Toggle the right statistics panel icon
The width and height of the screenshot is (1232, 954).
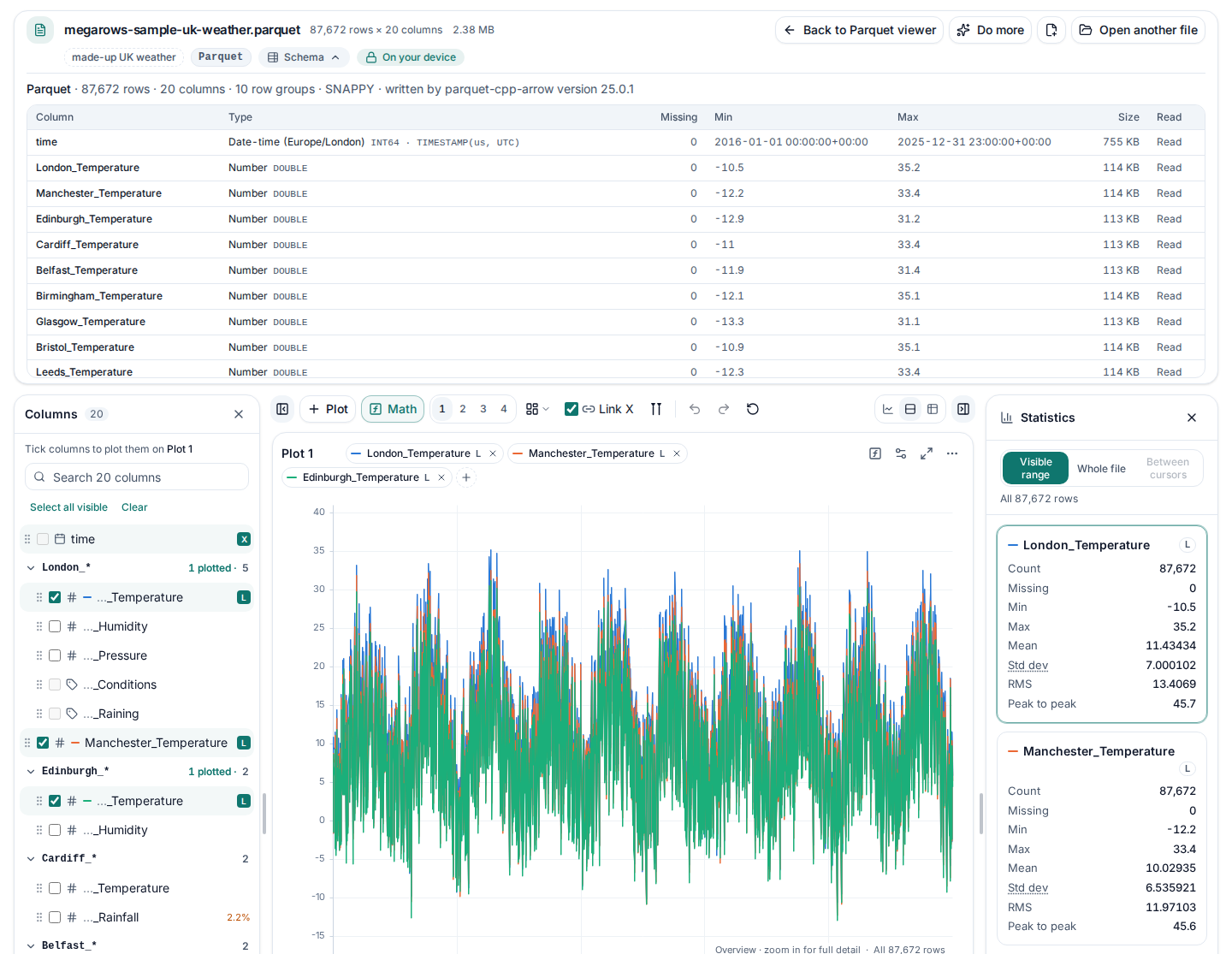[x=963, y=409]
